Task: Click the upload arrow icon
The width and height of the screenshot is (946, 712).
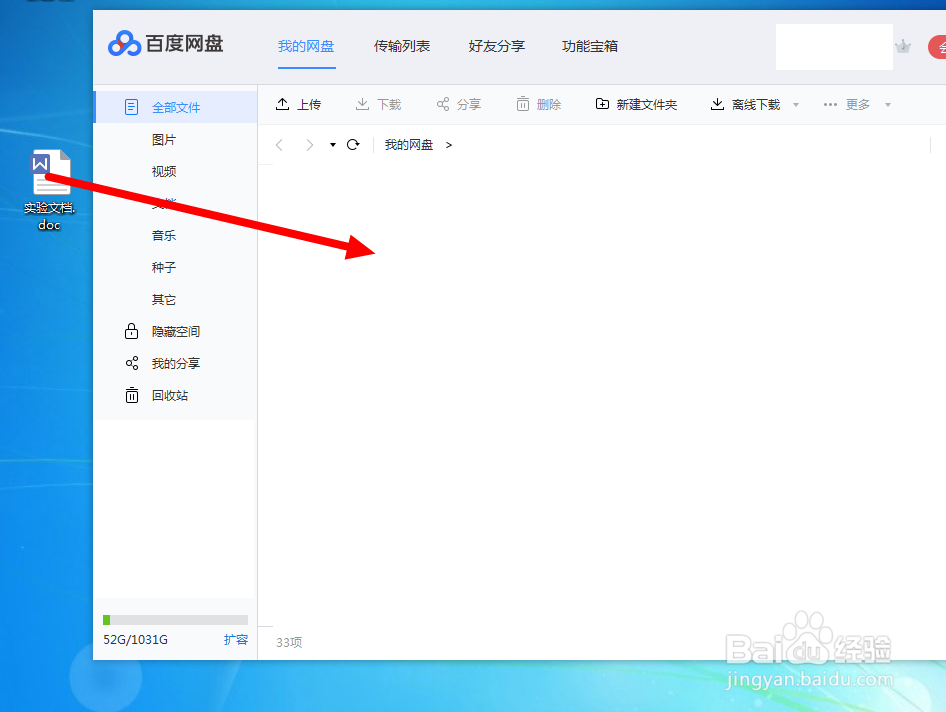Action: click(x=282, y=104)
